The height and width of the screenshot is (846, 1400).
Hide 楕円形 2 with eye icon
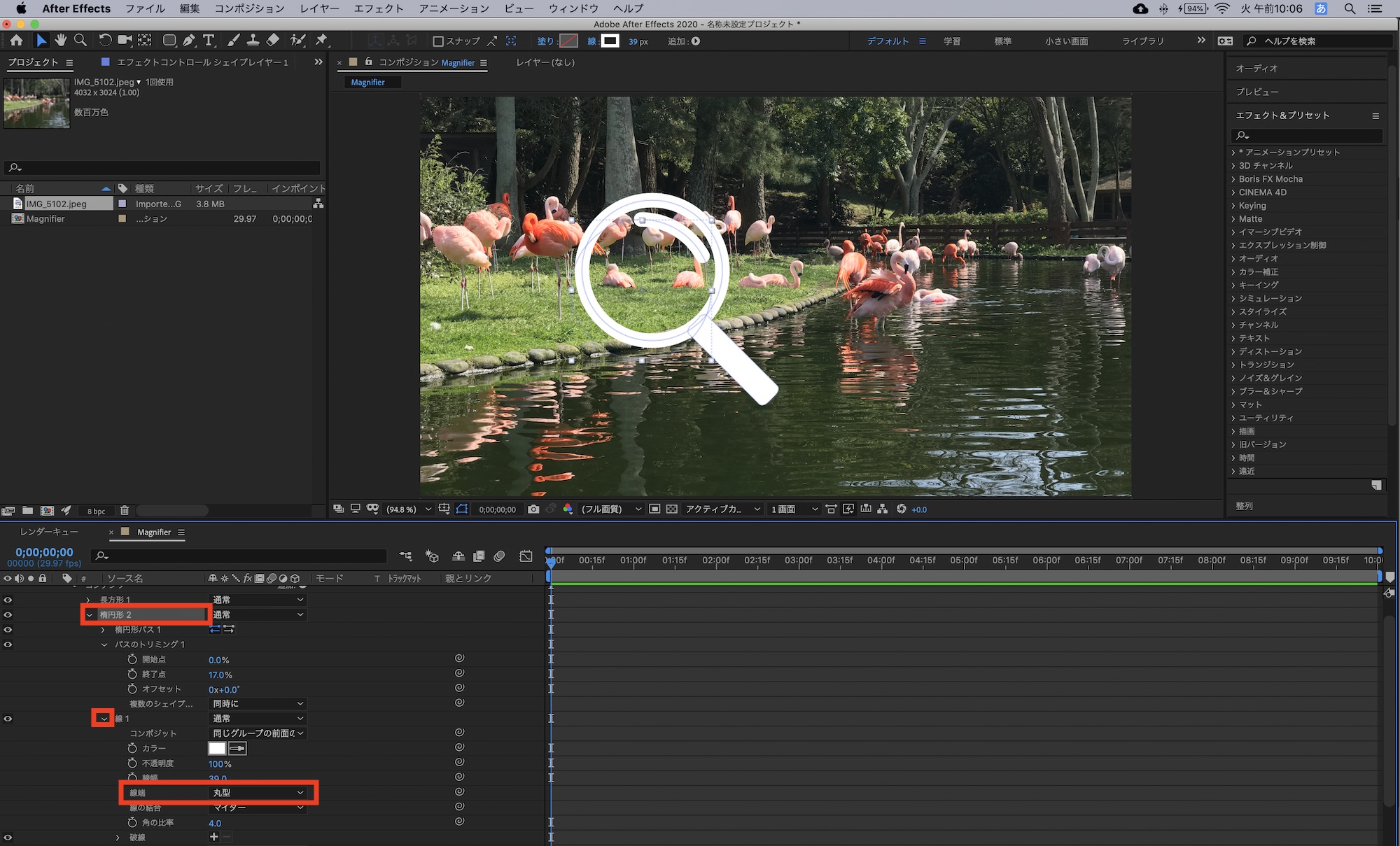tap(8, 615)
